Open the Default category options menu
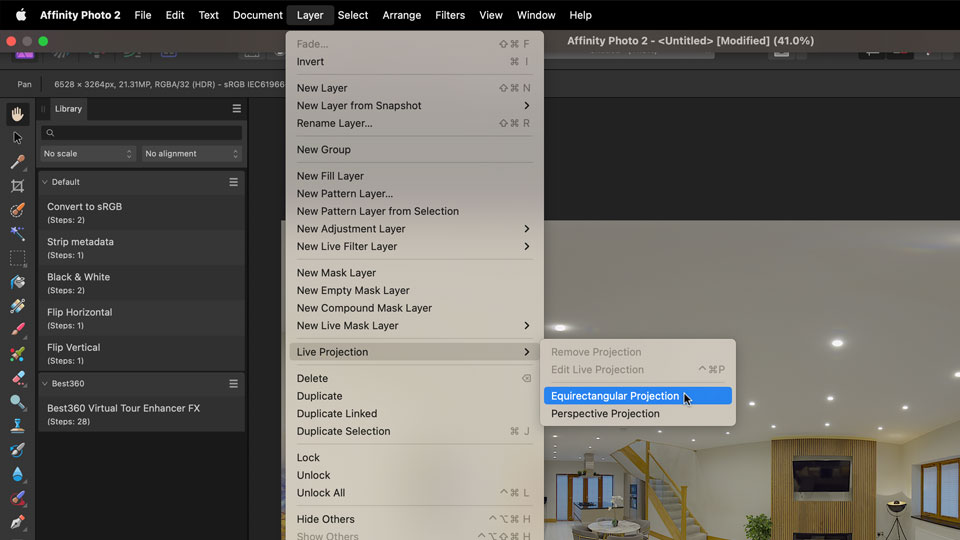The image size is (960, 540). point(233,182)
